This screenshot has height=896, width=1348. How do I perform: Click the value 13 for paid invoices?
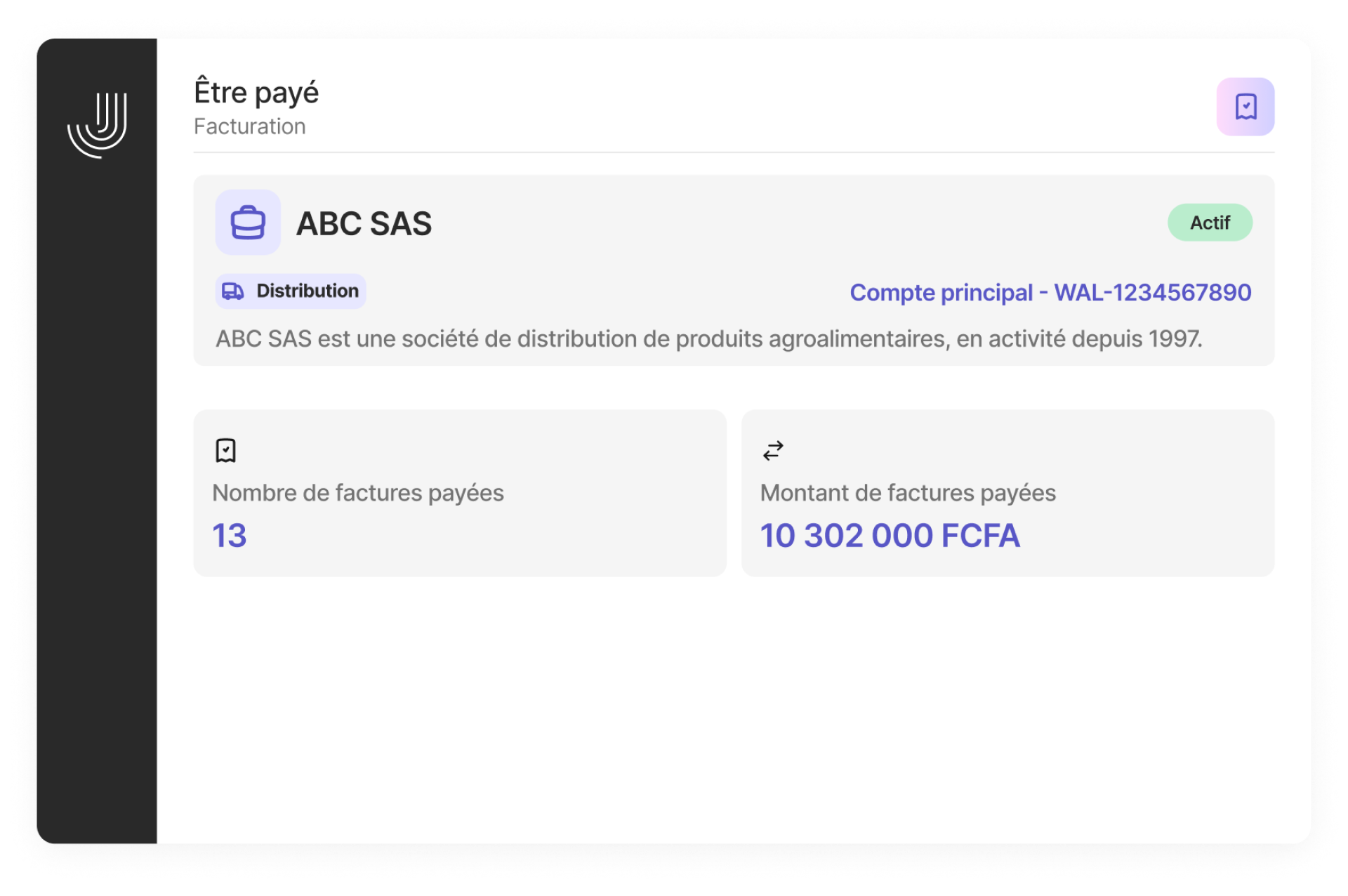point(230,536)
